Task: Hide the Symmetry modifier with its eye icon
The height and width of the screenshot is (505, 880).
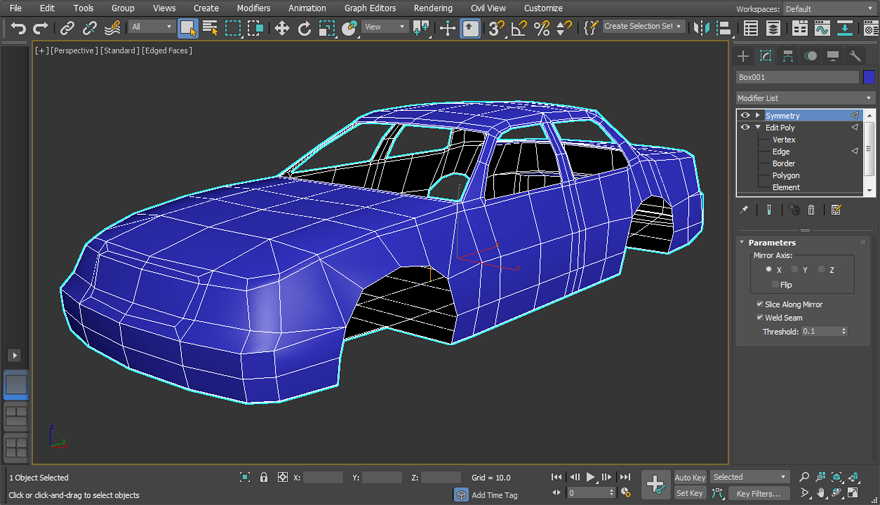Action: click(x=745, y=116)
